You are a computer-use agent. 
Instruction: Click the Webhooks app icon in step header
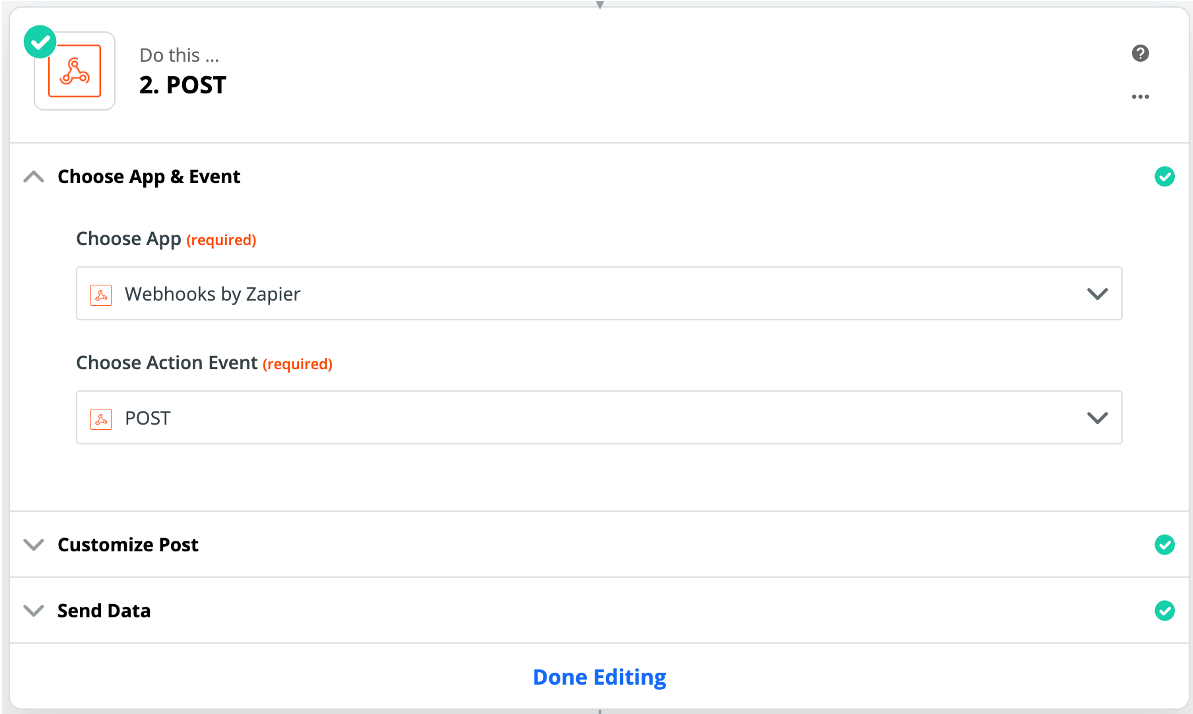75,71
